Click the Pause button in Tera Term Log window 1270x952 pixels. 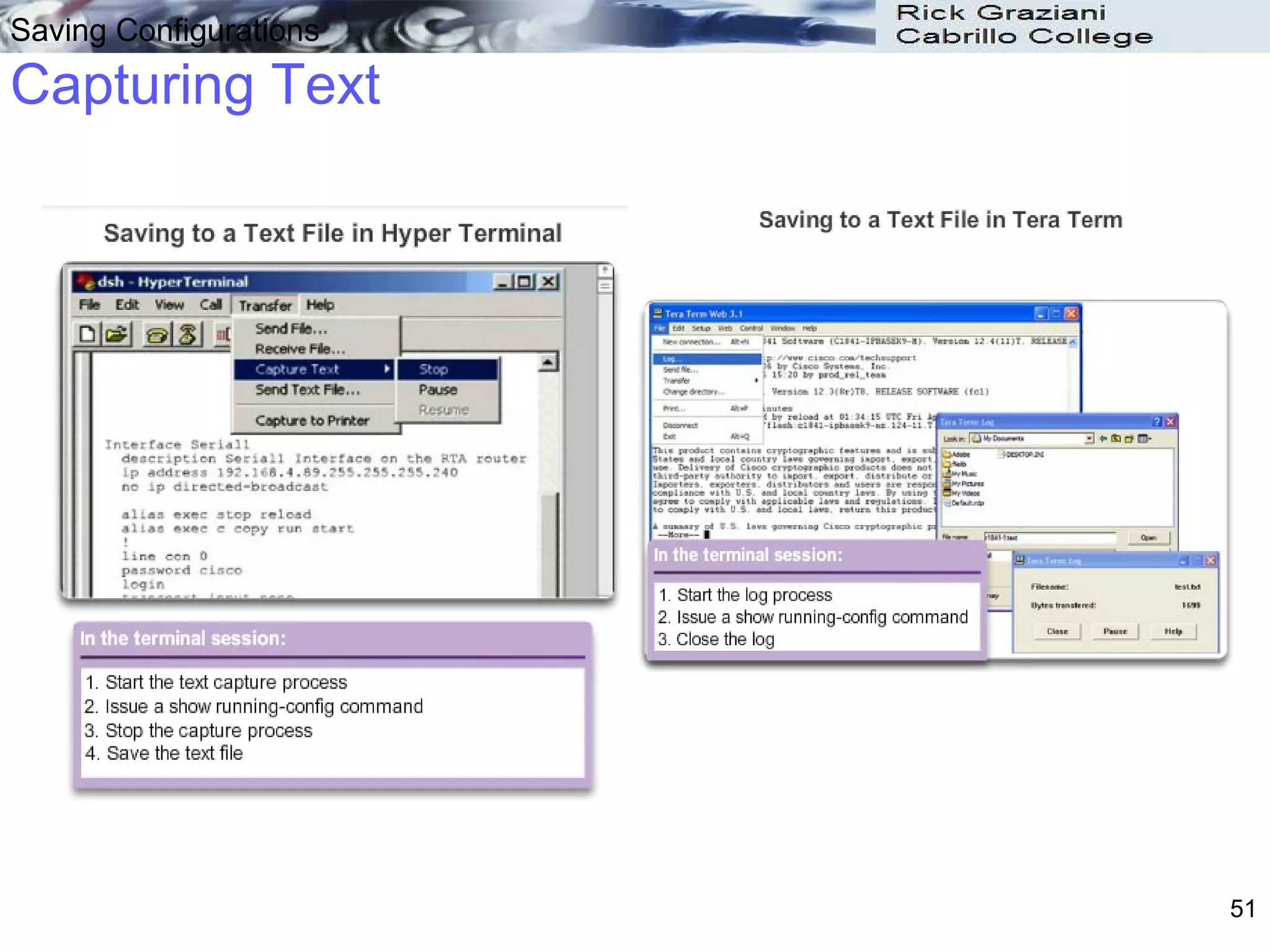pyautogui.click(x=1115, y=632)
